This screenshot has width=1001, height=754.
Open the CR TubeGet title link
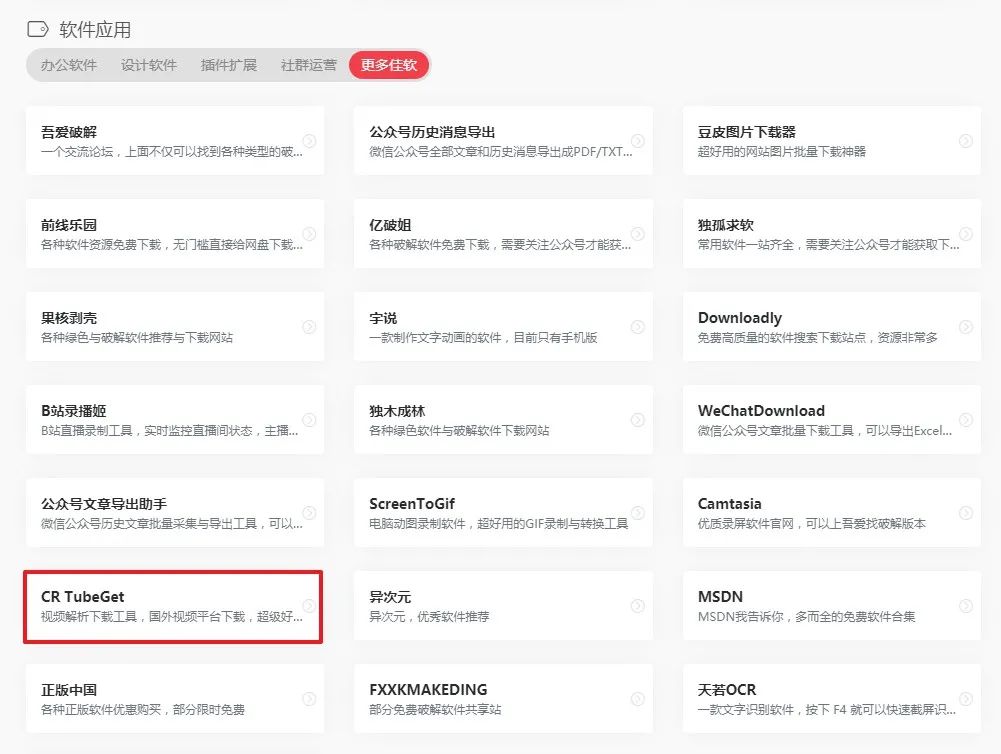(82, 597)
